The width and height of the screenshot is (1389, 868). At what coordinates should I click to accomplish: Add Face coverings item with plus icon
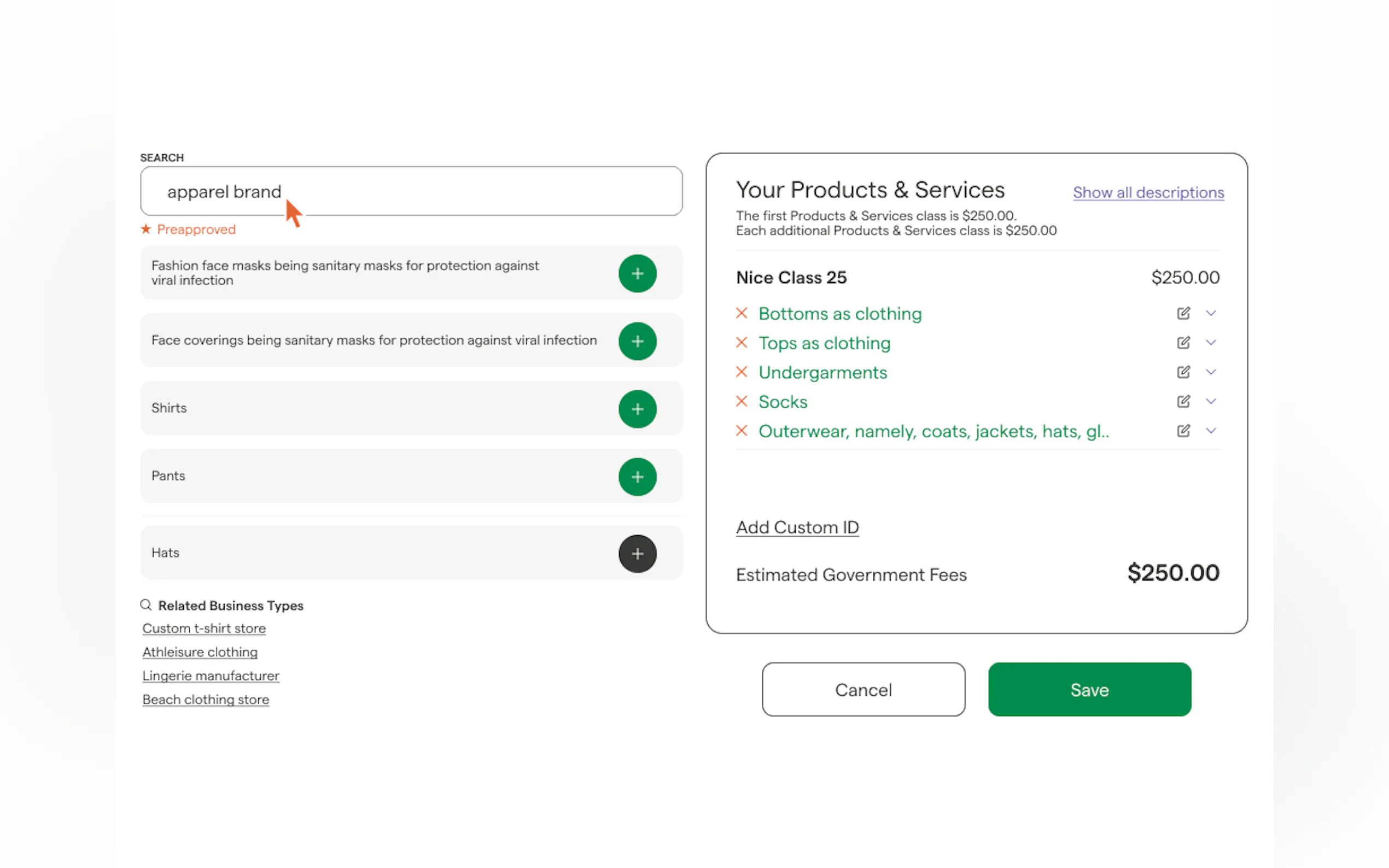coord(637,341)
